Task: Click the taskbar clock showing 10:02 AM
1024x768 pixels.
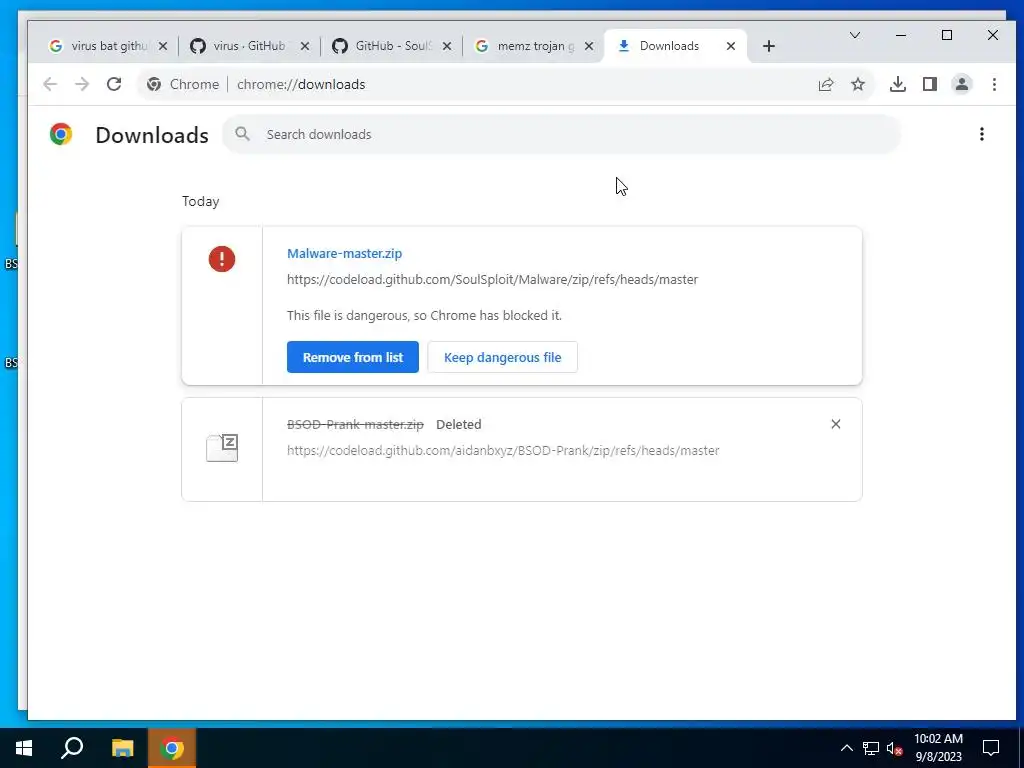Action: (938, 748)
